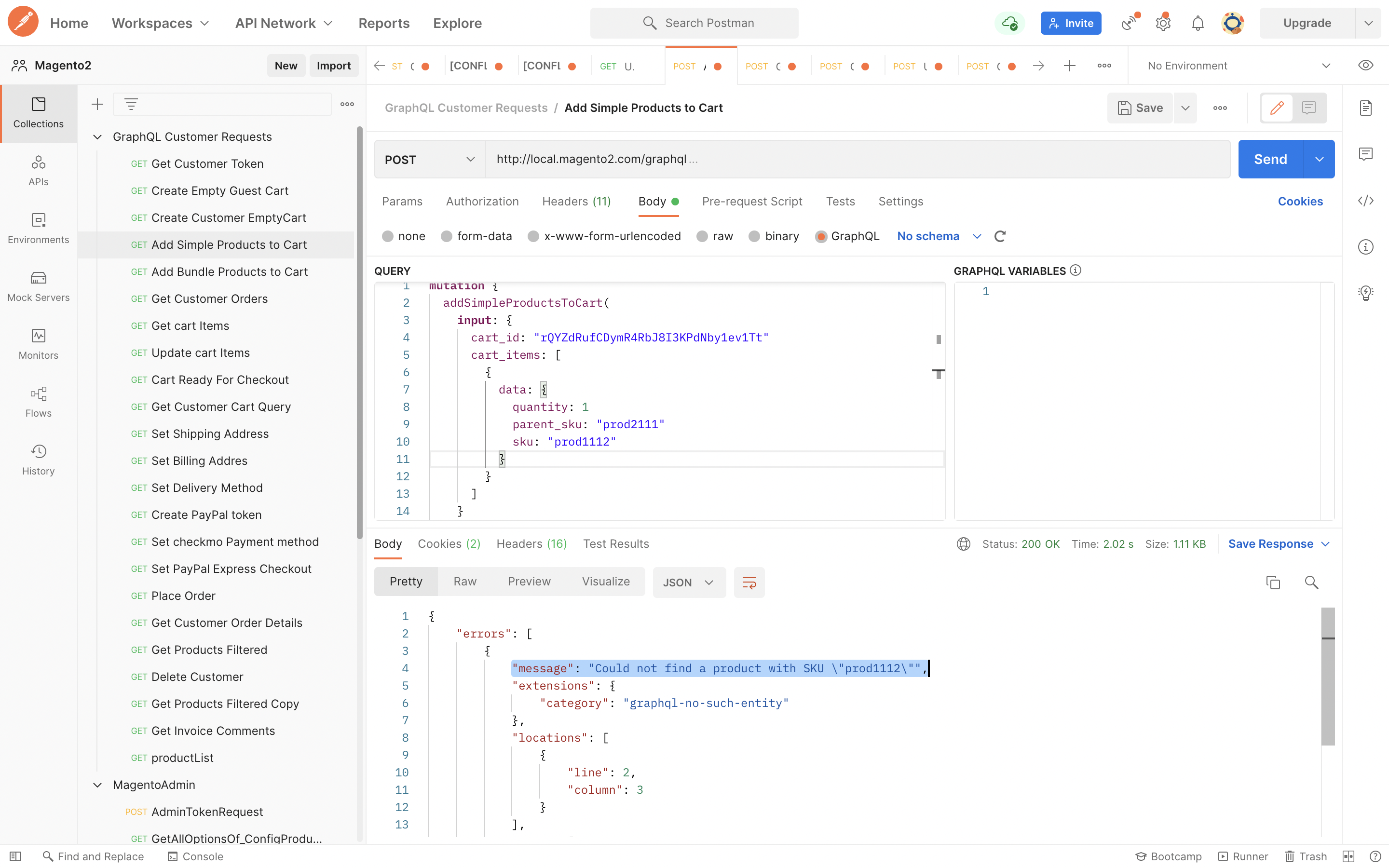Select the form-data body option
Screen dimensions: 1389x868
pos(447,236)
